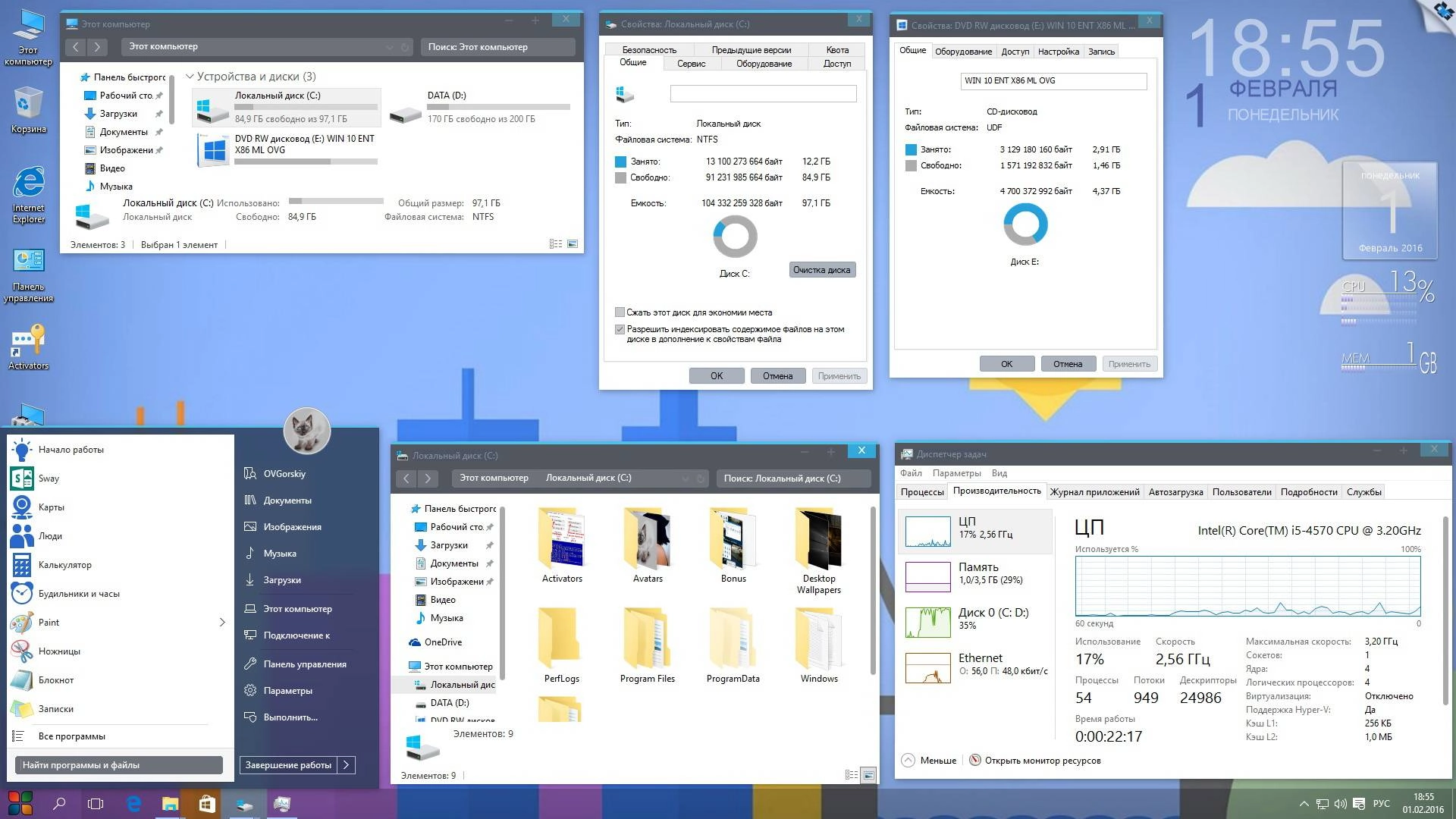Viewport: 1456px width, 819px height.
Task: Click Завершение работы button
Action: pyautogui.click(x=288, y=765)
